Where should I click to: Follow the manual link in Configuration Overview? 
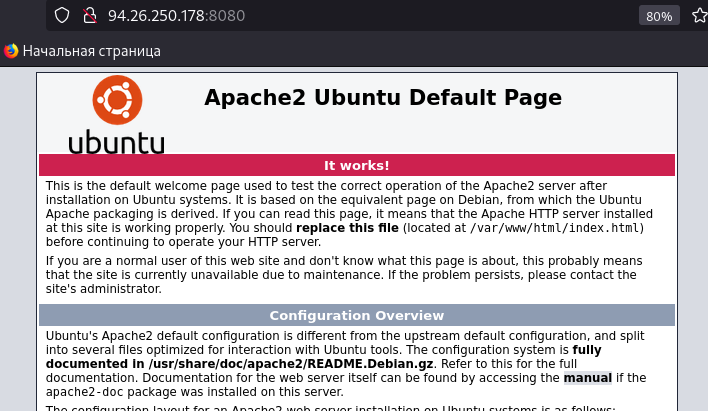tap(586, 378)
